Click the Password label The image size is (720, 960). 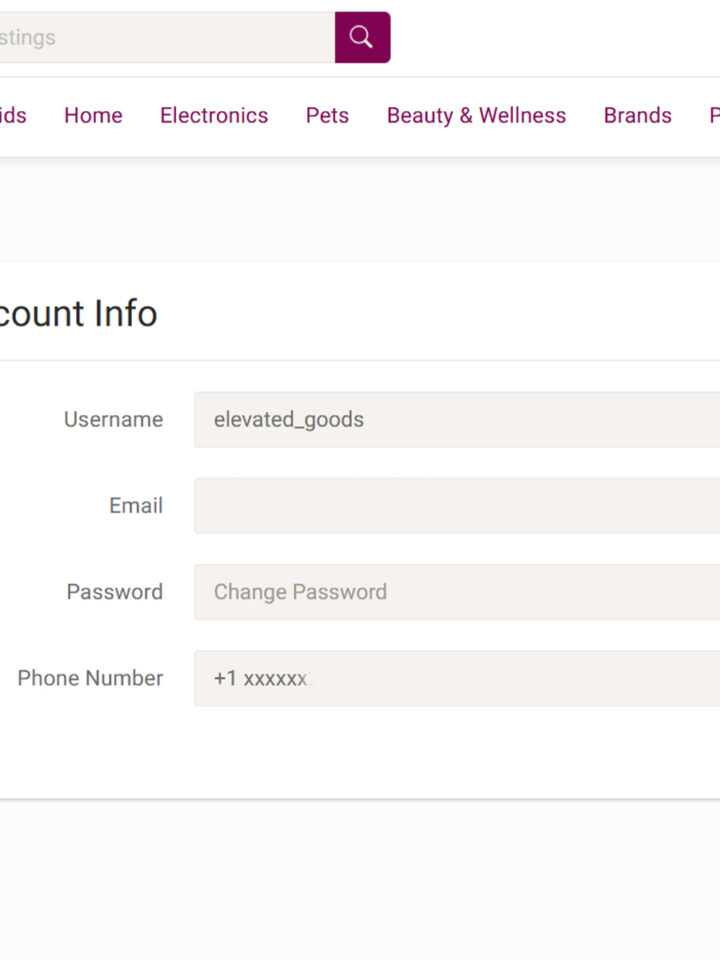114,592
